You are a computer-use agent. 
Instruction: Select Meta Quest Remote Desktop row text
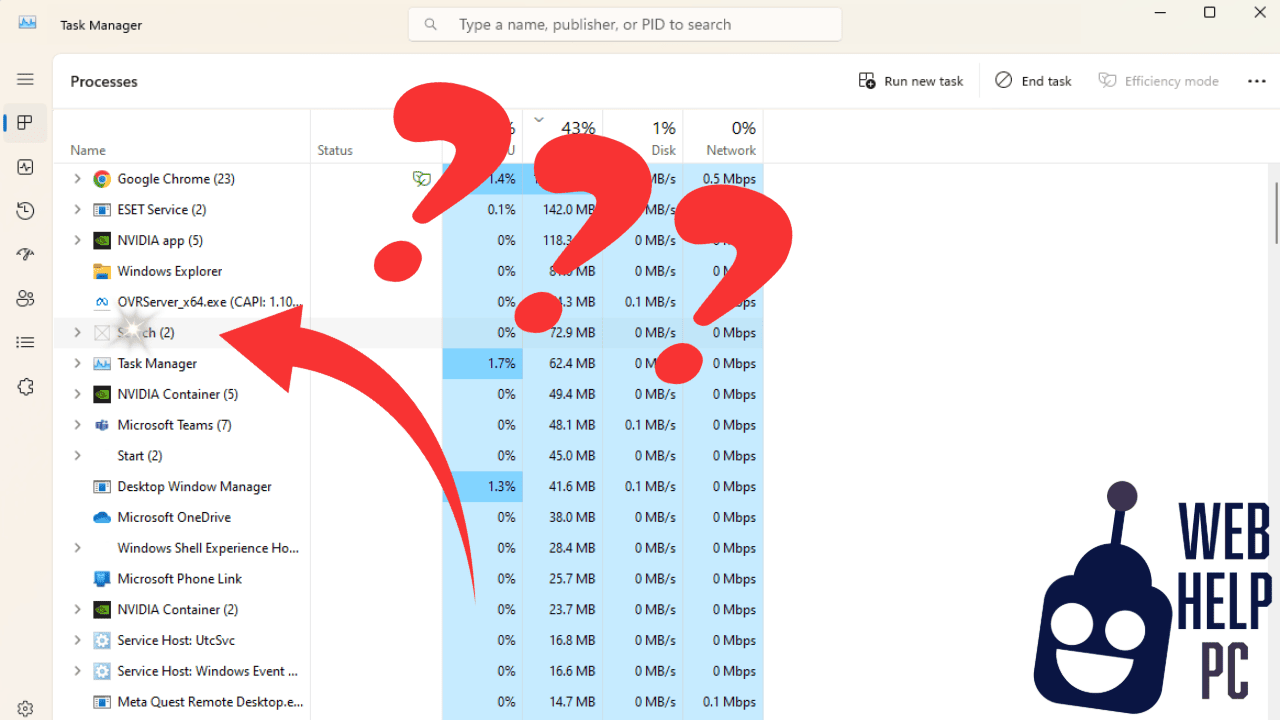tap(210, 702)
